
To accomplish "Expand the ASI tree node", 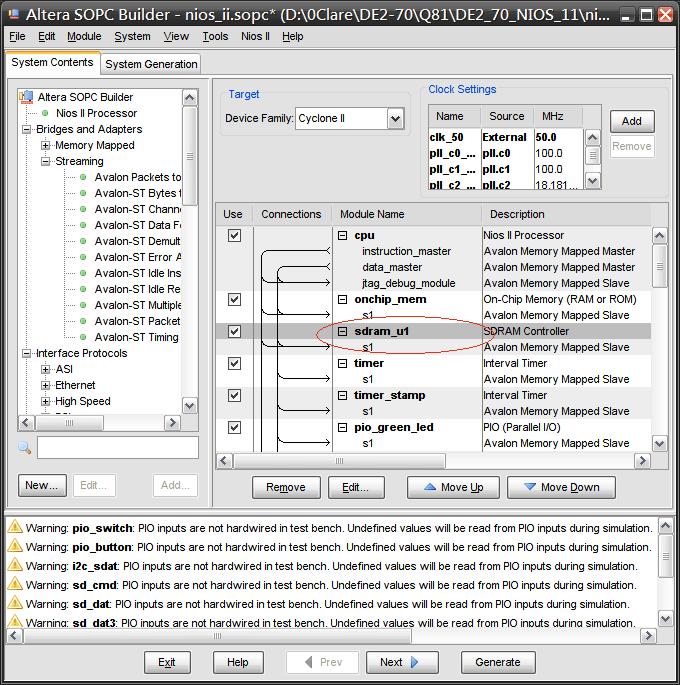I will coord(45,369).
